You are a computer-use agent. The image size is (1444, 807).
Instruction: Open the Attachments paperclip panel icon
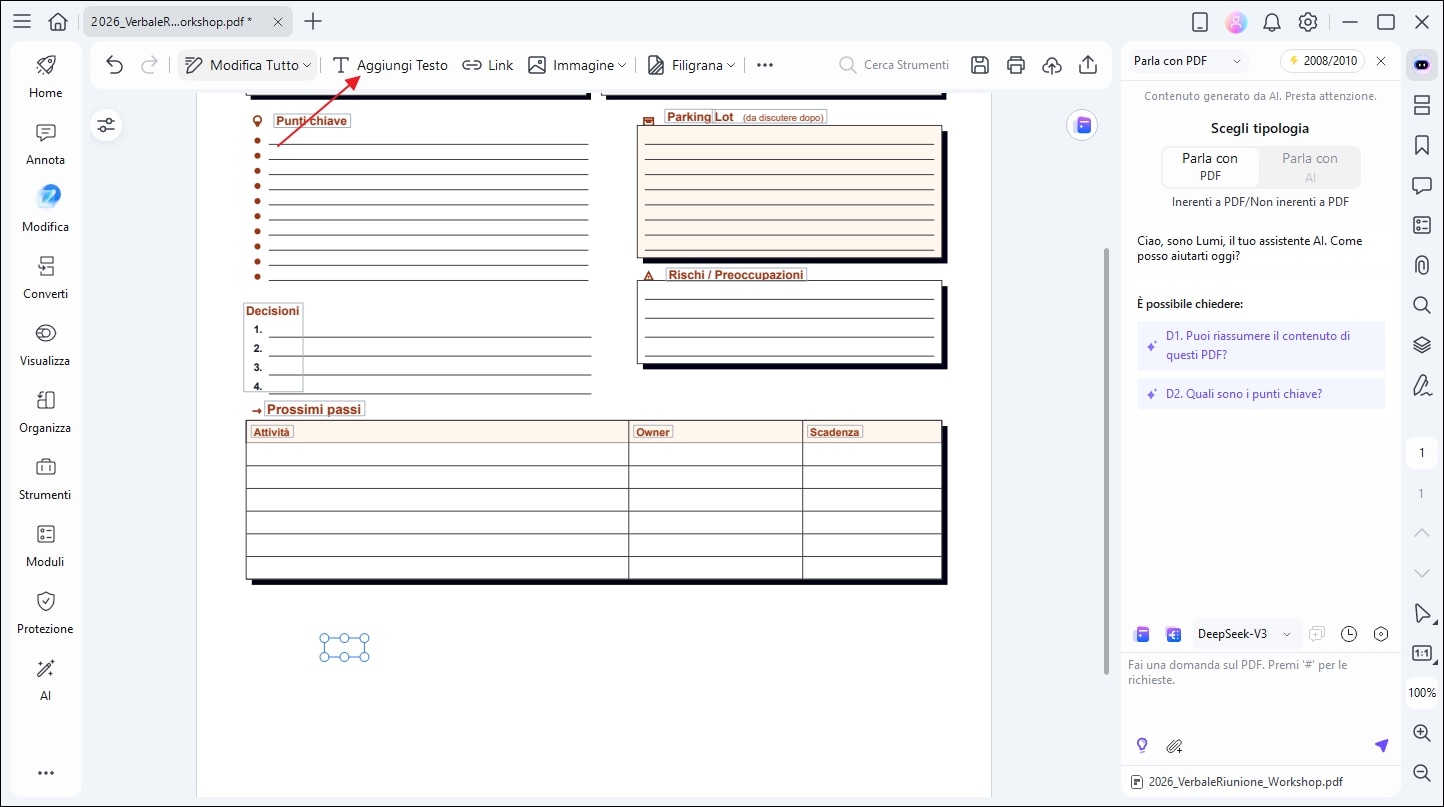(1421, 265)
